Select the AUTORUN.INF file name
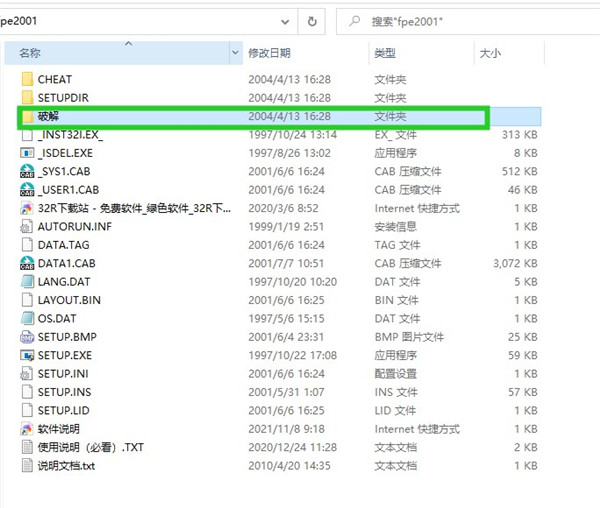Viewport: 600px width, 508px height. (x=75, y=226)
